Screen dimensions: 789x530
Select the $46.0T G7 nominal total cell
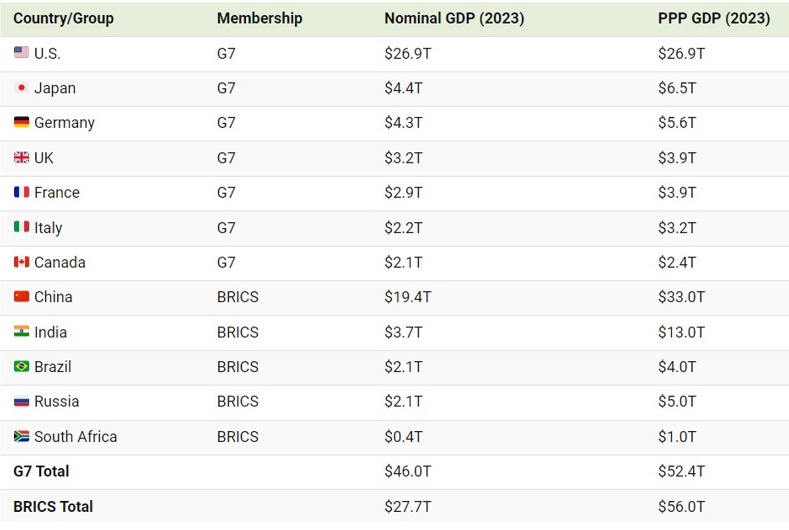coord(407,471)
